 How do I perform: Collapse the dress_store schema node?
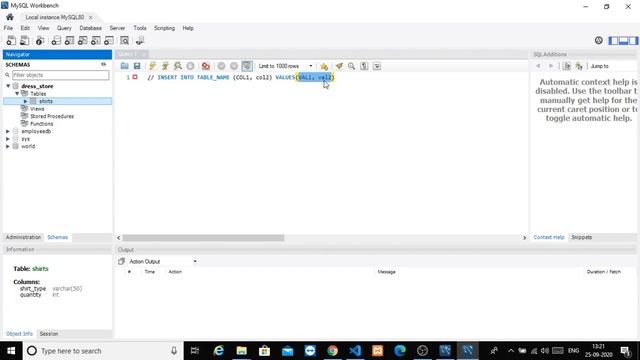pyautogui.click(x=8, y=86)
